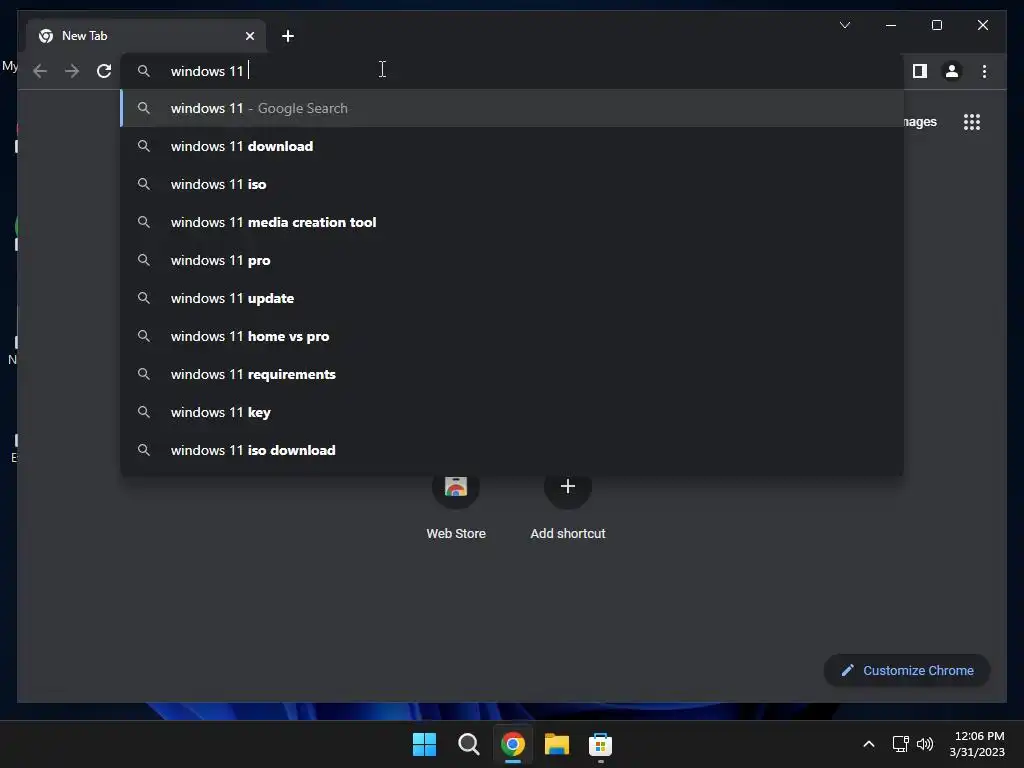Minimize the Chrome window

[x=891, y=25]
